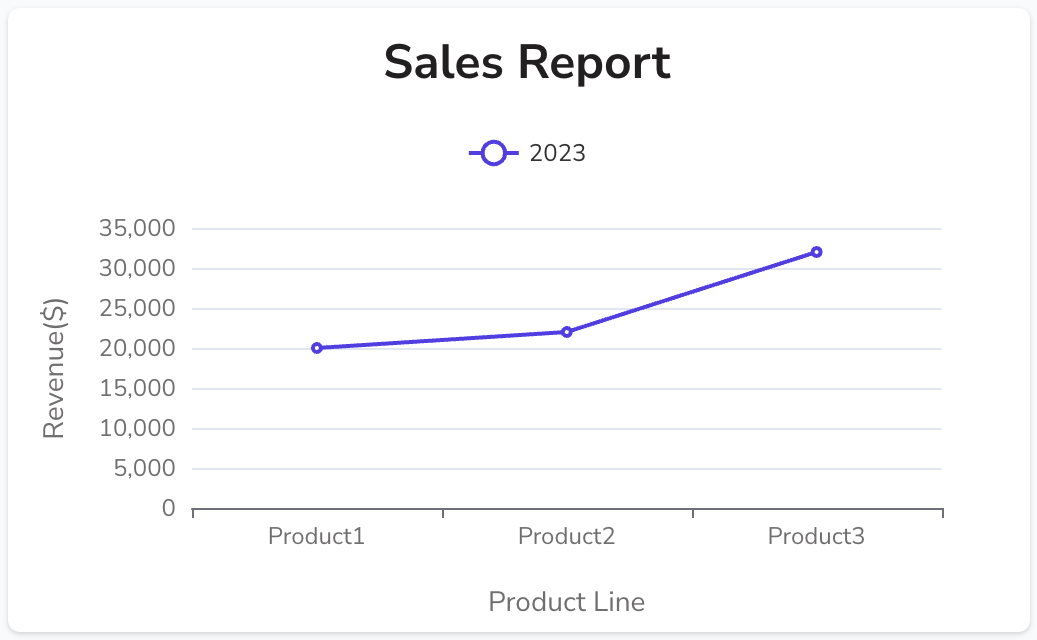
Task: Click the 0 y-axis tick label
Action: tap(168, 508)
